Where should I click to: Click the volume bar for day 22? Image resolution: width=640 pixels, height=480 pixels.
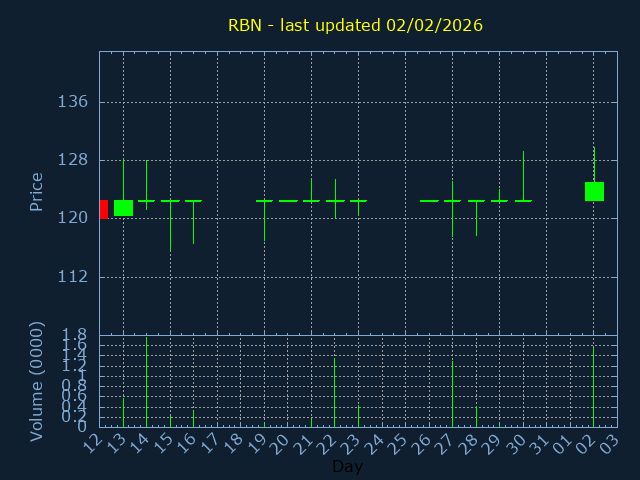[x=335, y=392]
